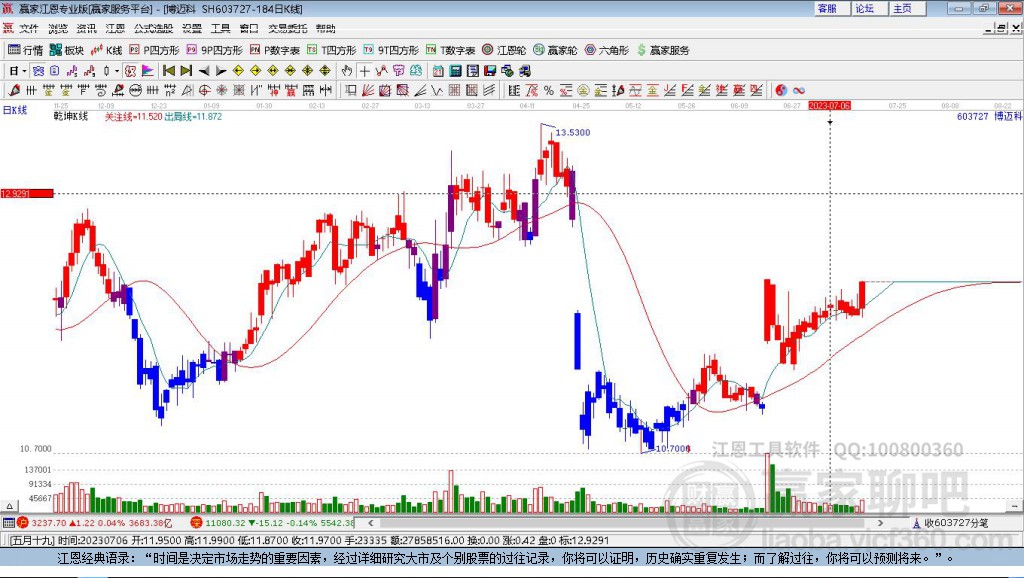Image resolution: width=1024 pixels, height=578 pixels.
Task: Open the 江恩 menu
Action: click(115, 28)
